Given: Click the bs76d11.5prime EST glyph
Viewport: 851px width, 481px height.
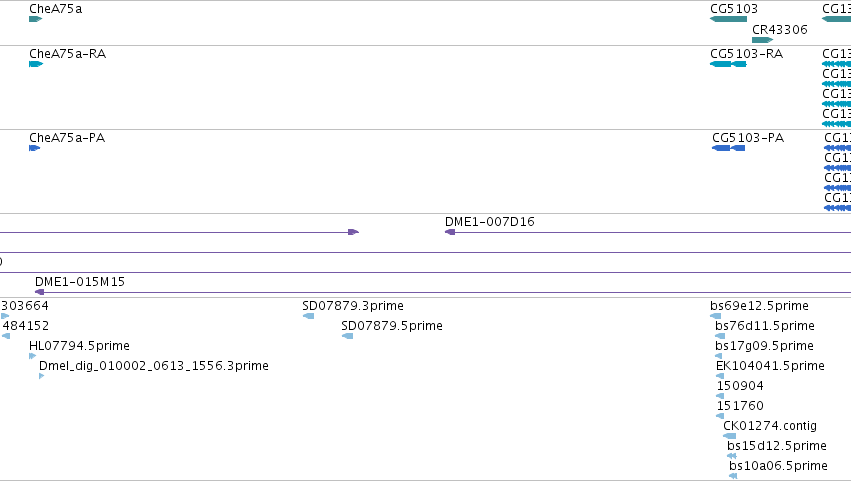Looking at the screenshot, I should click(720, 336).
